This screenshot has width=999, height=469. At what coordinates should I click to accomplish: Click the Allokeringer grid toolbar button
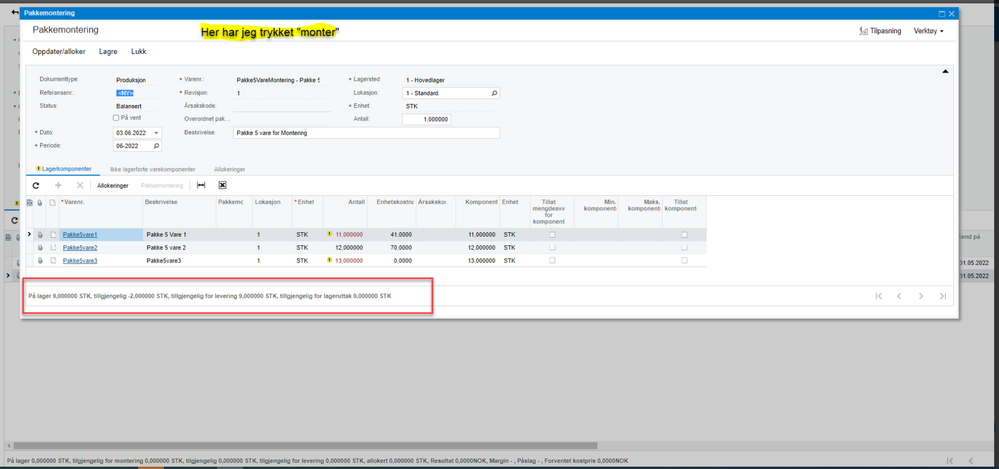coord(113,185)
